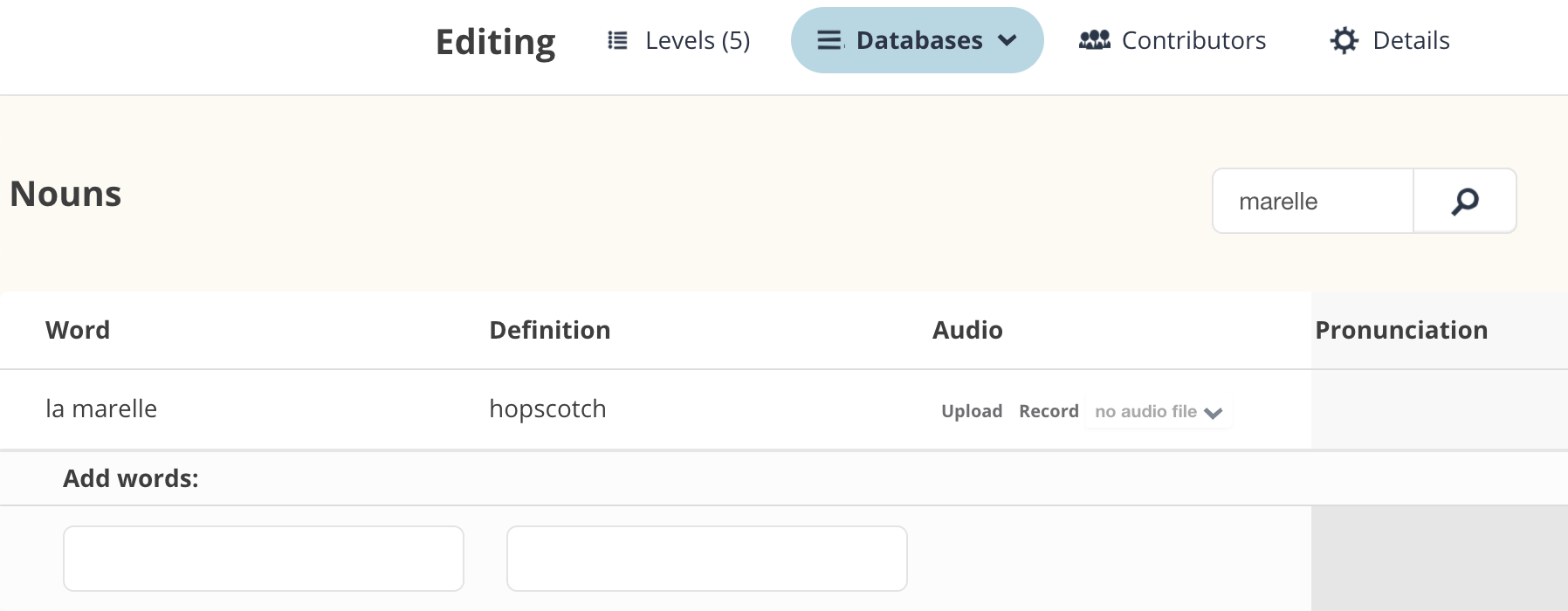Viewport: 1568px width, 611px height.
Task: Click the new definition input field
Action: click(x=706, y=559)
